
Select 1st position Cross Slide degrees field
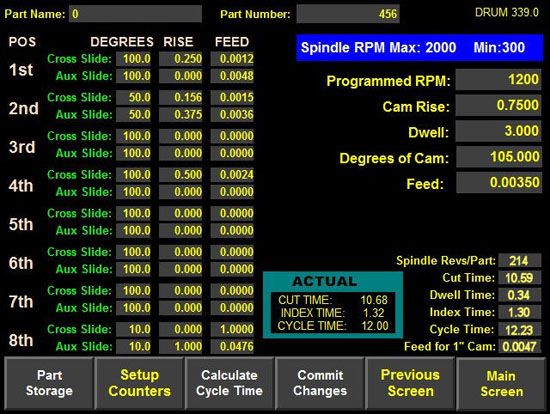click(133, 59)
